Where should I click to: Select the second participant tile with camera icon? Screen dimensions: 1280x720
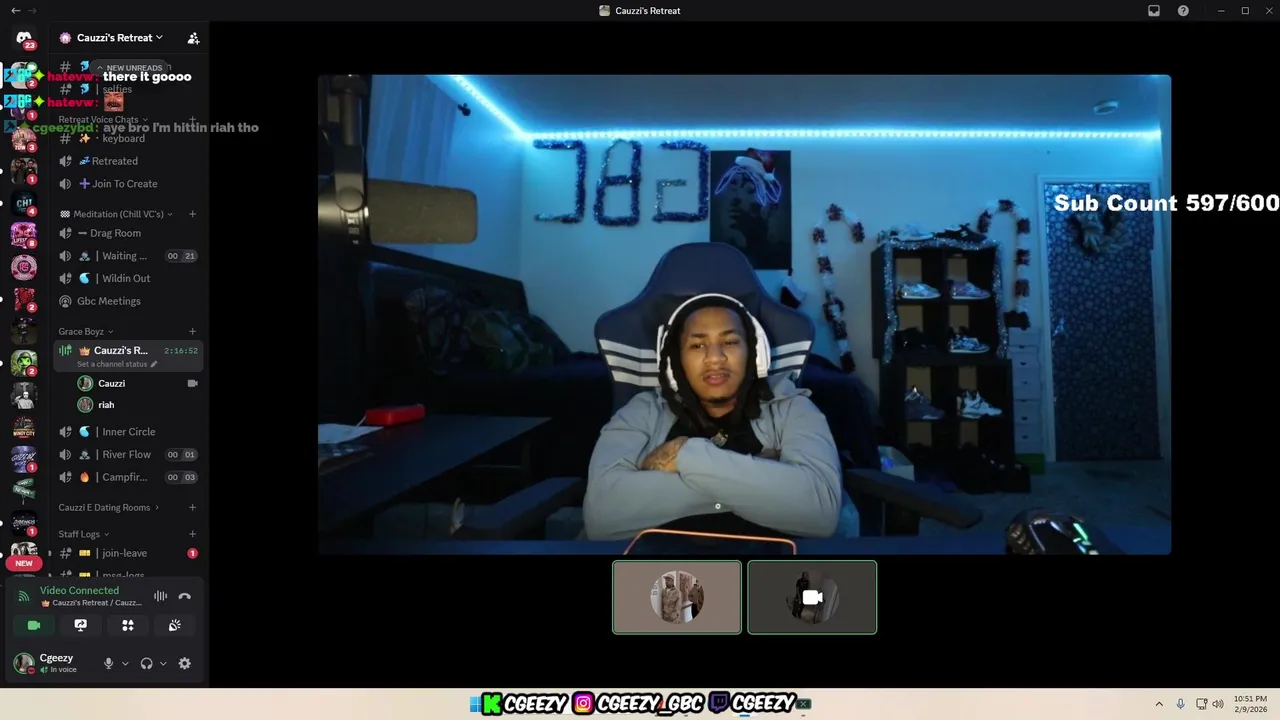tap(812, 597)
